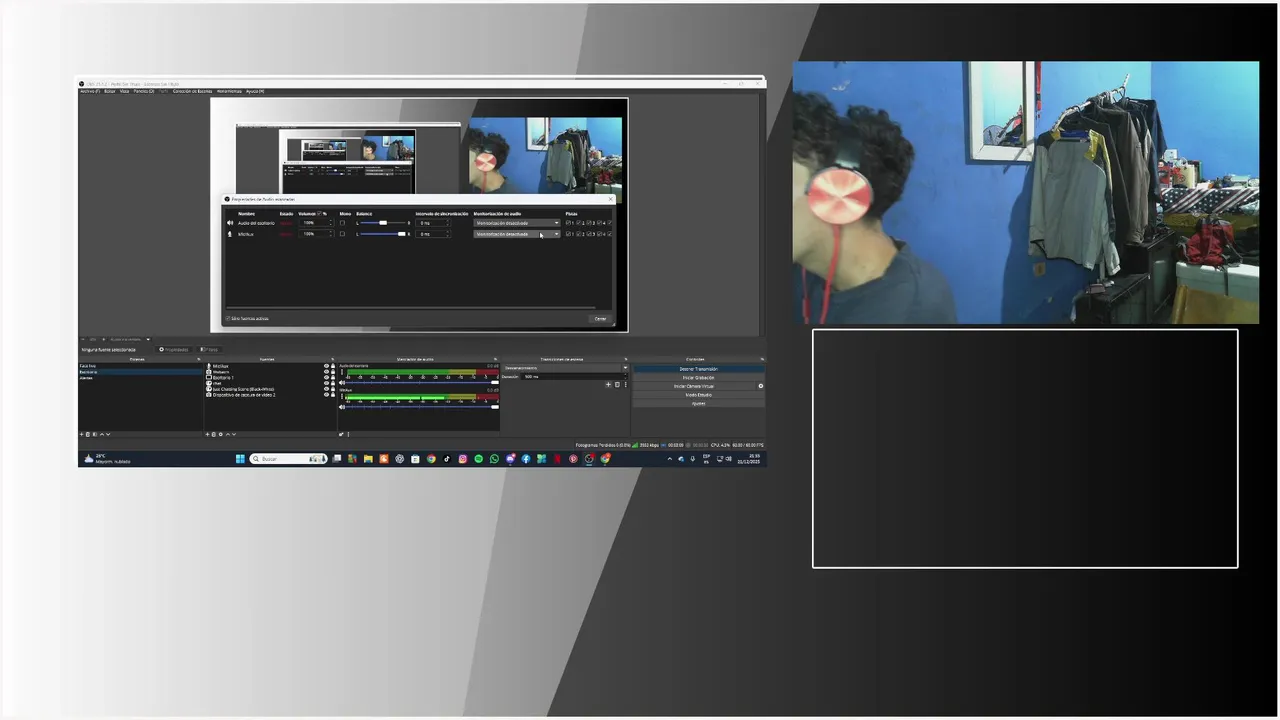This screenshot has height=720, width=1280.
Task: Open the Paneles menu
Action: 144,91
